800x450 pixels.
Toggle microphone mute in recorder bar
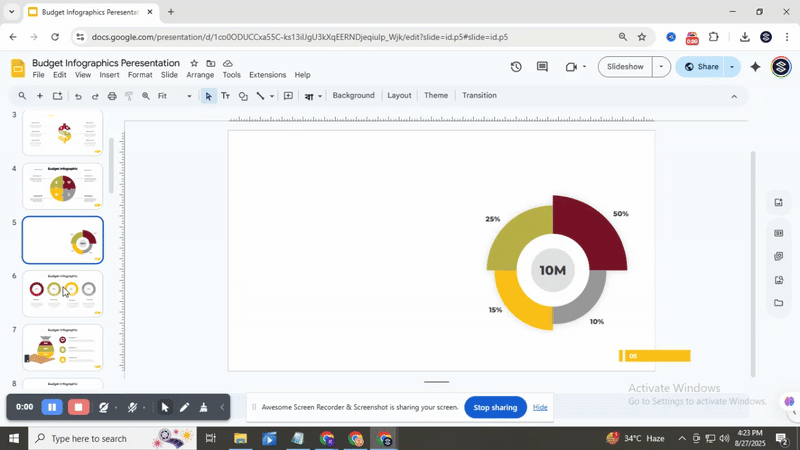tap(133, 408)
